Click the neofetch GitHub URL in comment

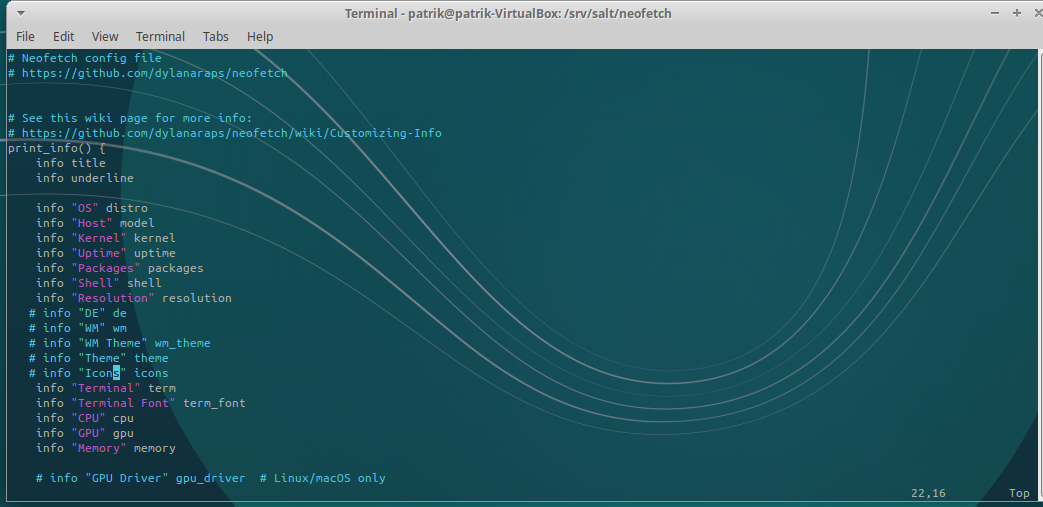[x=154, y=73]
